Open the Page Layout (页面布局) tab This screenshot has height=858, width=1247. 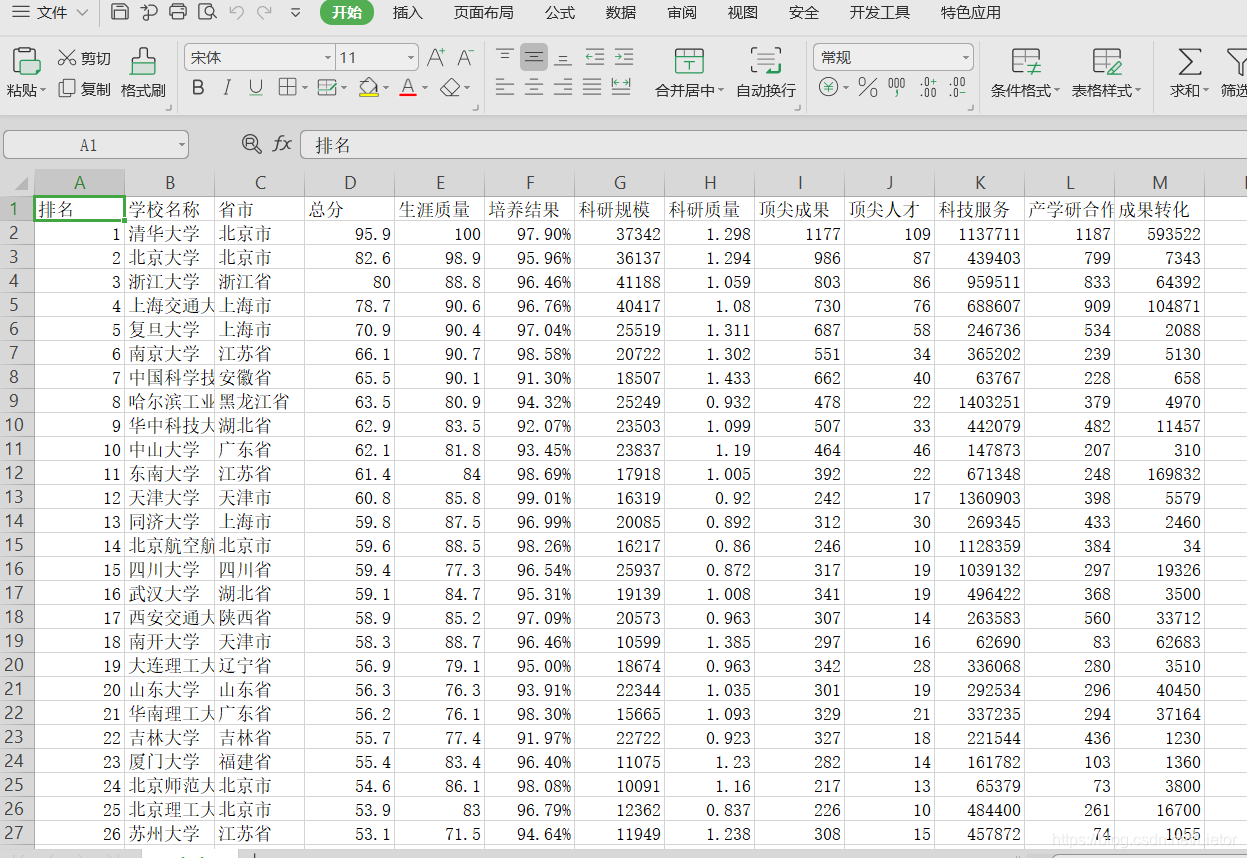tap(484, 13)
